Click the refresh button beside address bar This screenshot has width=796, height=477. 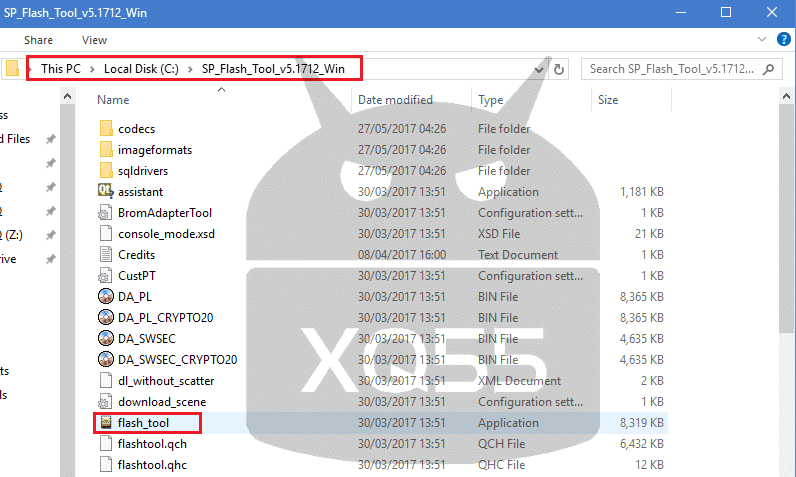click(x=559, y=70)
